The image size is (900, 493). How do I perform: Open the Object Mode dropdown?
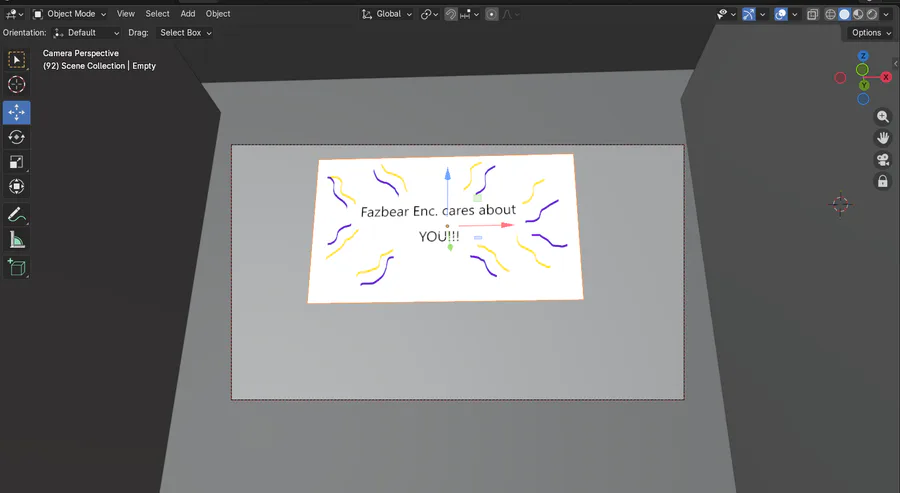click(69, 14)
